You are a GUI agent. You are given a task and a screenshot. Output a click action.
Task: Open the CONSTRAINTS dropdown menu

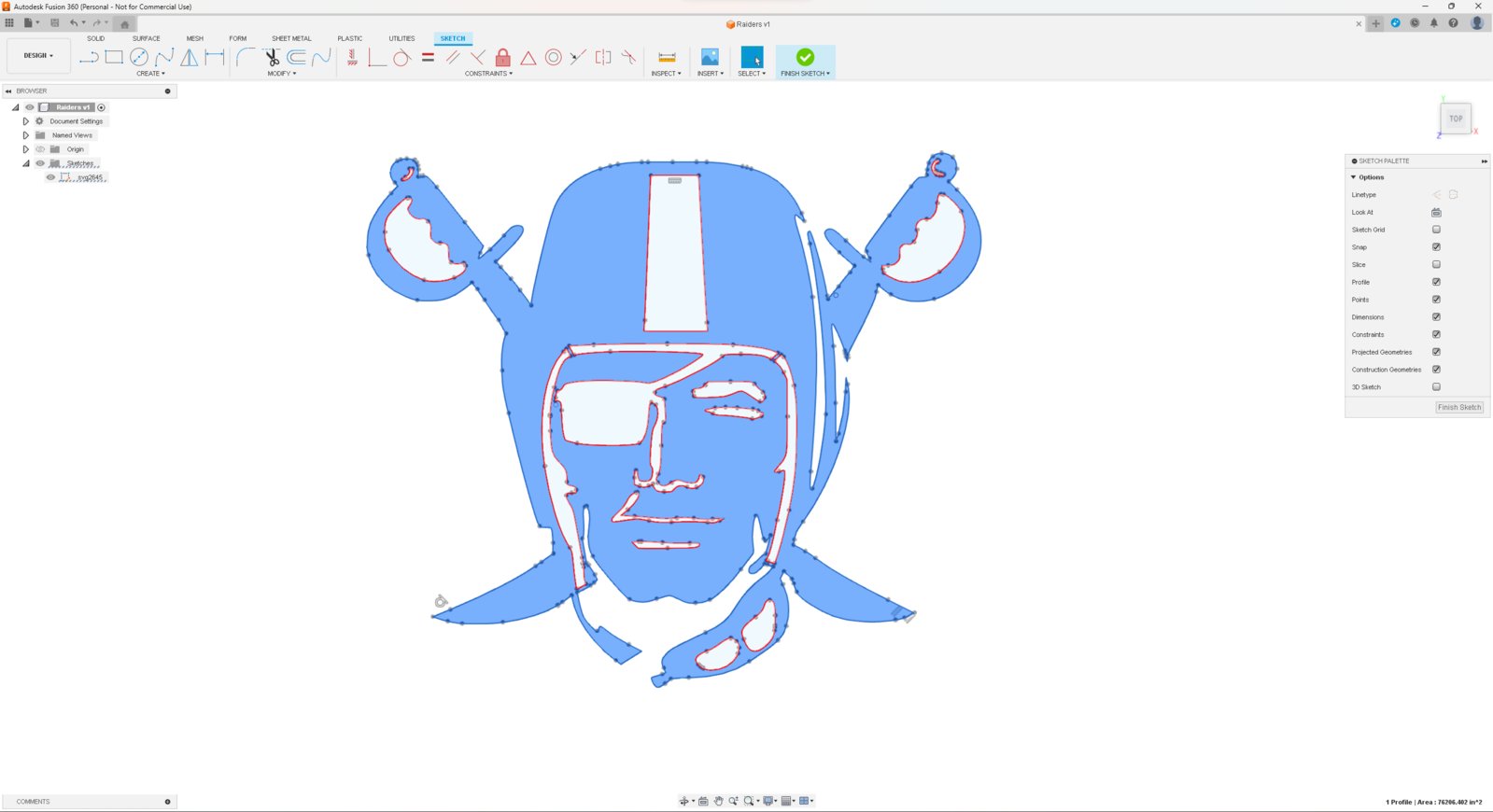[488, 74]
